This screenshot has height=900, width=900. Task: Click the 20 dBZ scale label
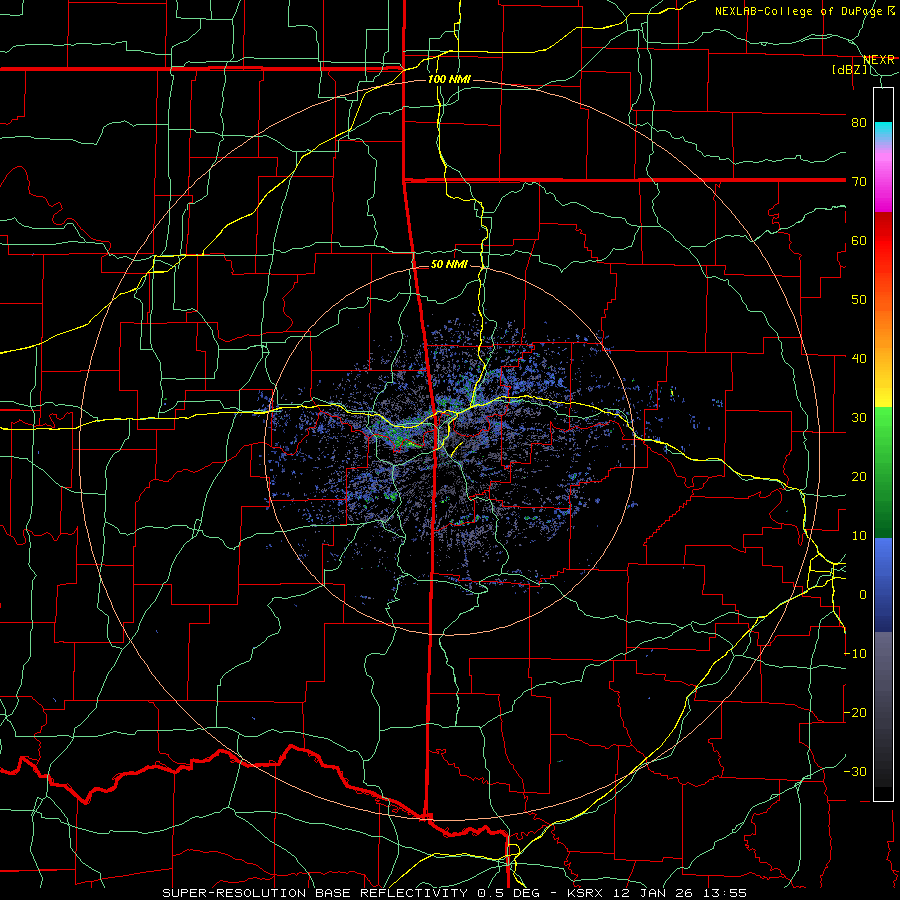pos(859,476)
